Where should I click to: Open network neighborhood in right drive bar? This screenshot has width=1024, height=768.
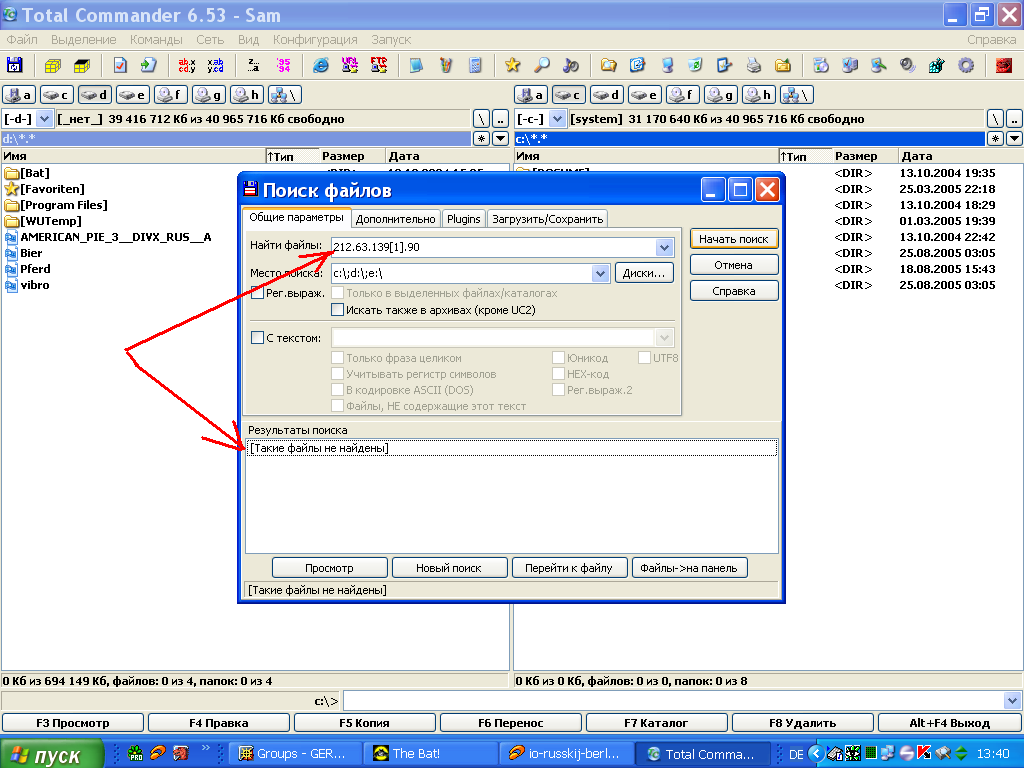coord(796,95)
